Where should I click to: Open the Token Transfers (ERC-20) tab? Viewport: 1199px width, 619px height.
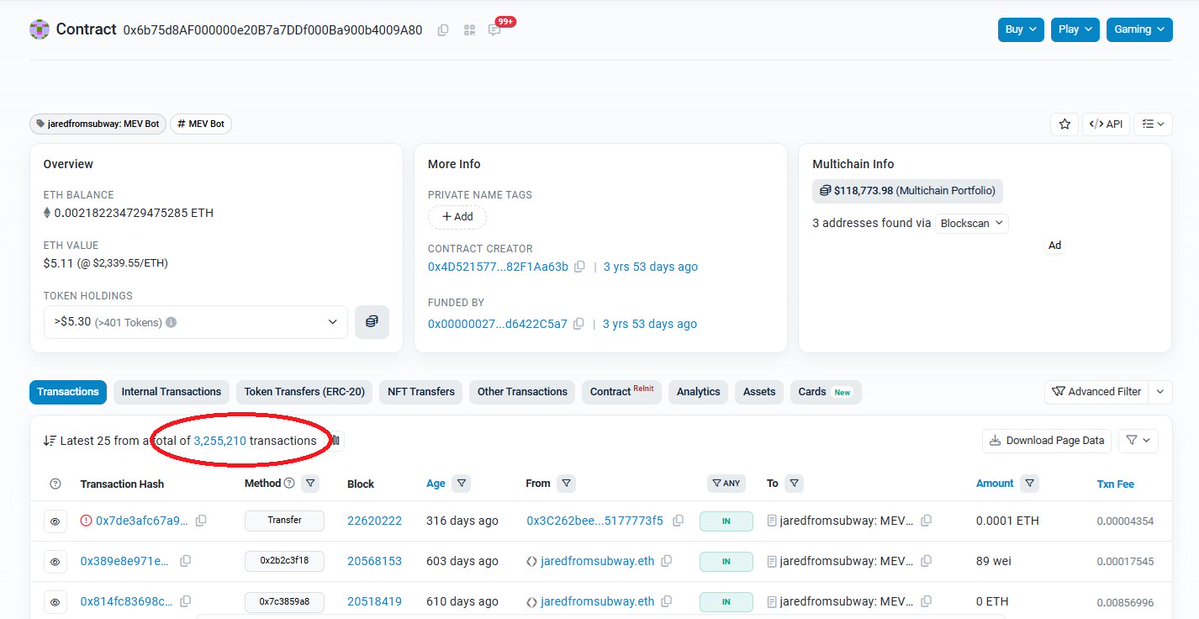click(x=304, y=392)
